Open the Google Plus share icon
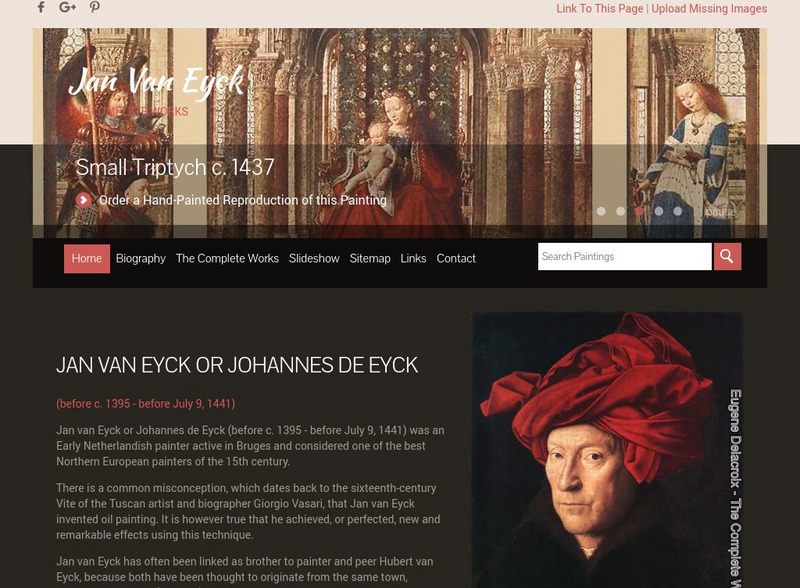Viewport: 800px width, 588px height. [x=67, y=7]
